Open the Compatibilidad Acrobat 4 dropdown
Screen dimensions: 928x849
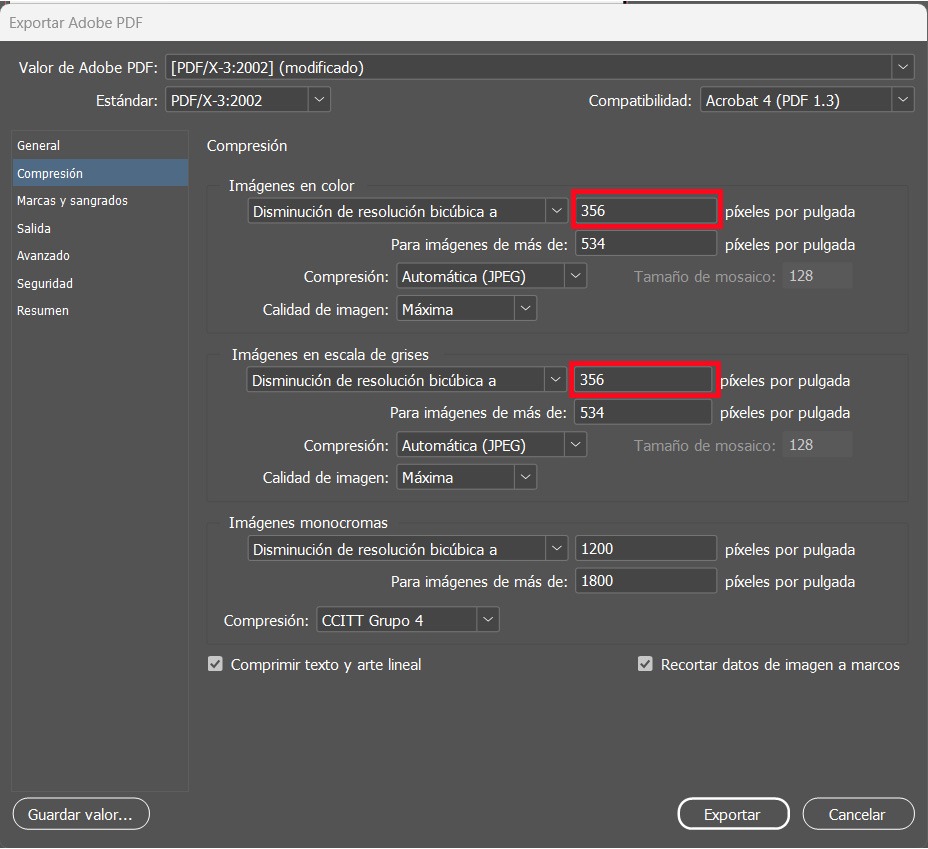(x=807, y=100)
